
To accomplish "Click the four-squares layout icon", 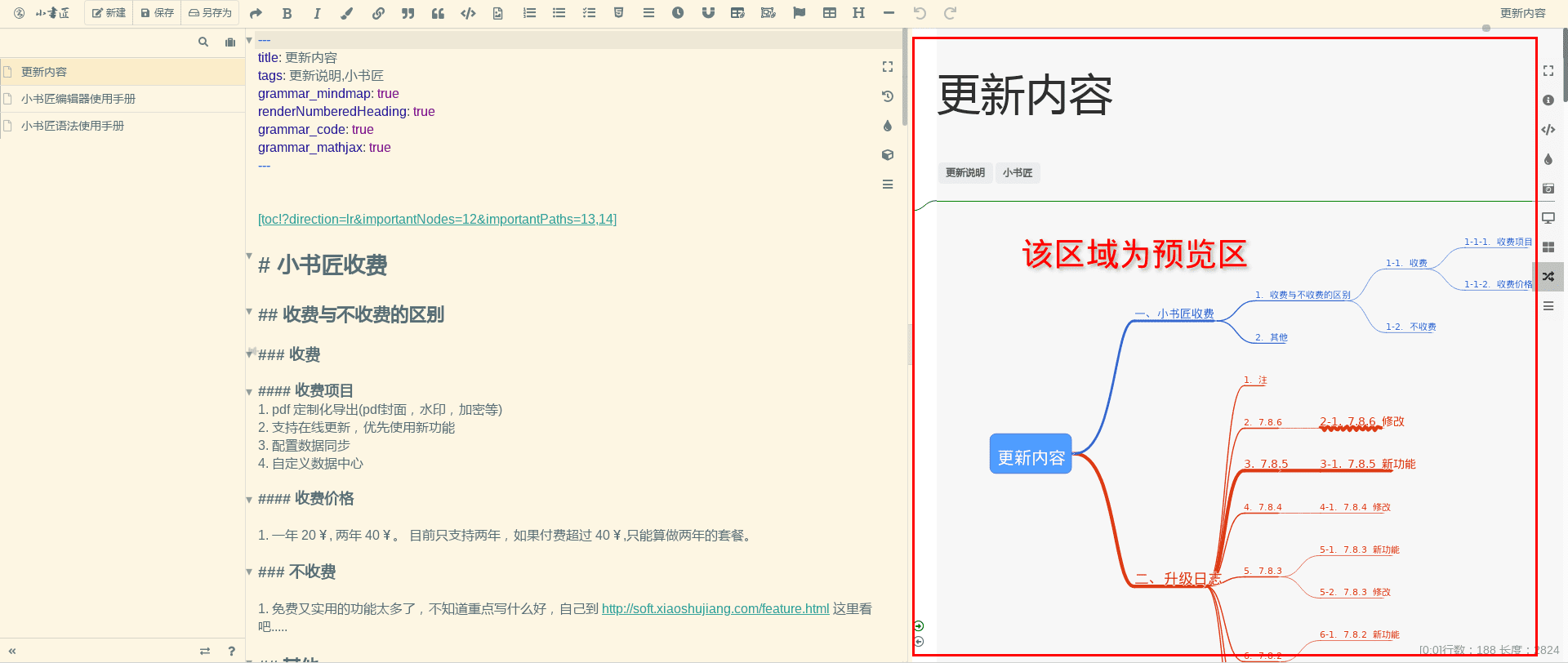I will (1548, 247).
